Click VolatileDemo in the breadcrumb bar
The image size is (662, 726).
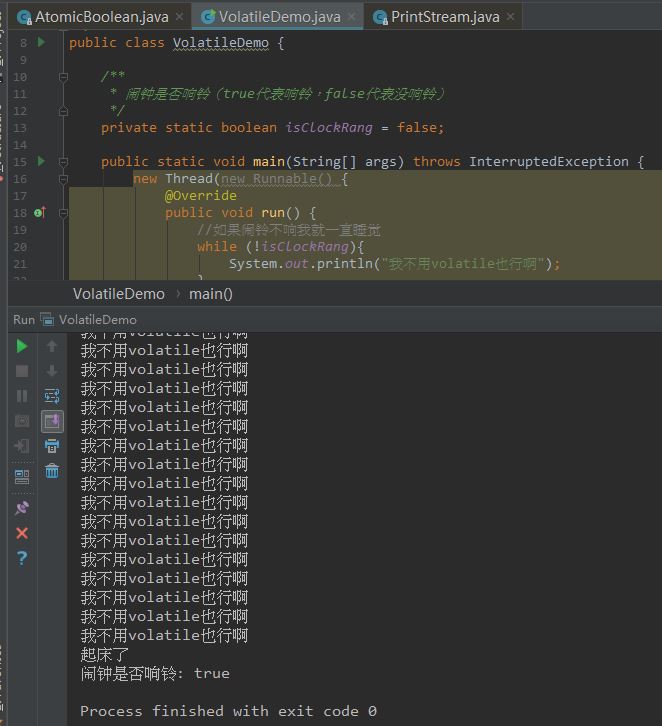click(x=119, y=294)
